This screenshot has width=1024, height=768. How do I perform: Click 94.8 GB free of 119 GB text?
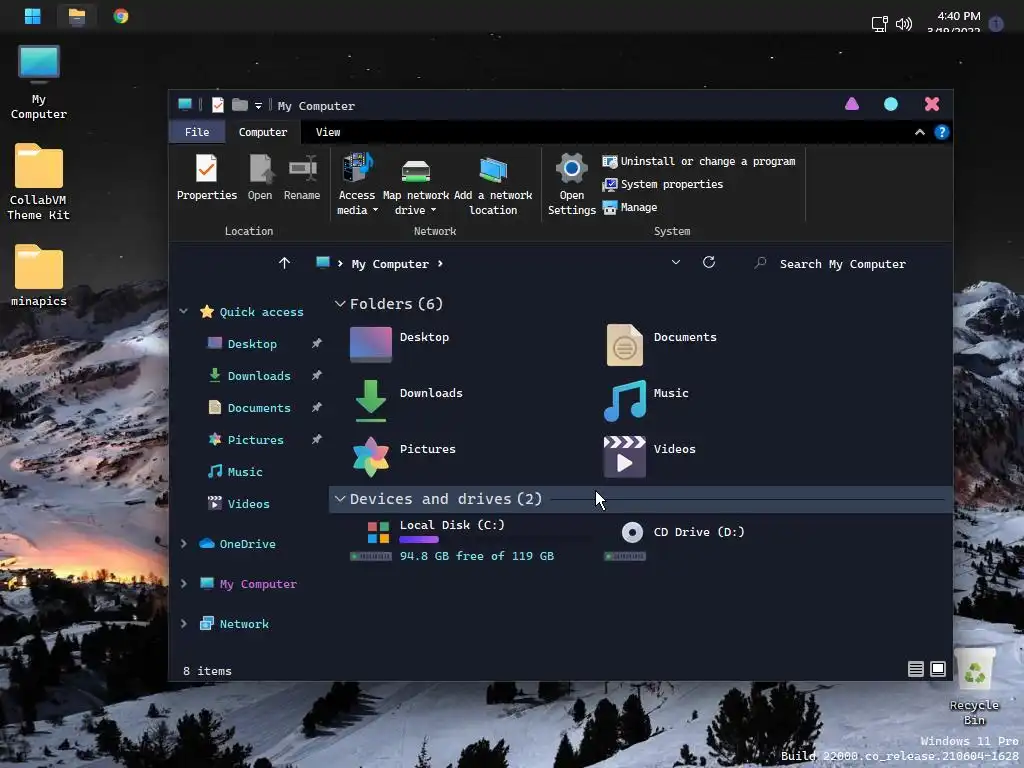(x=477, y=556)
